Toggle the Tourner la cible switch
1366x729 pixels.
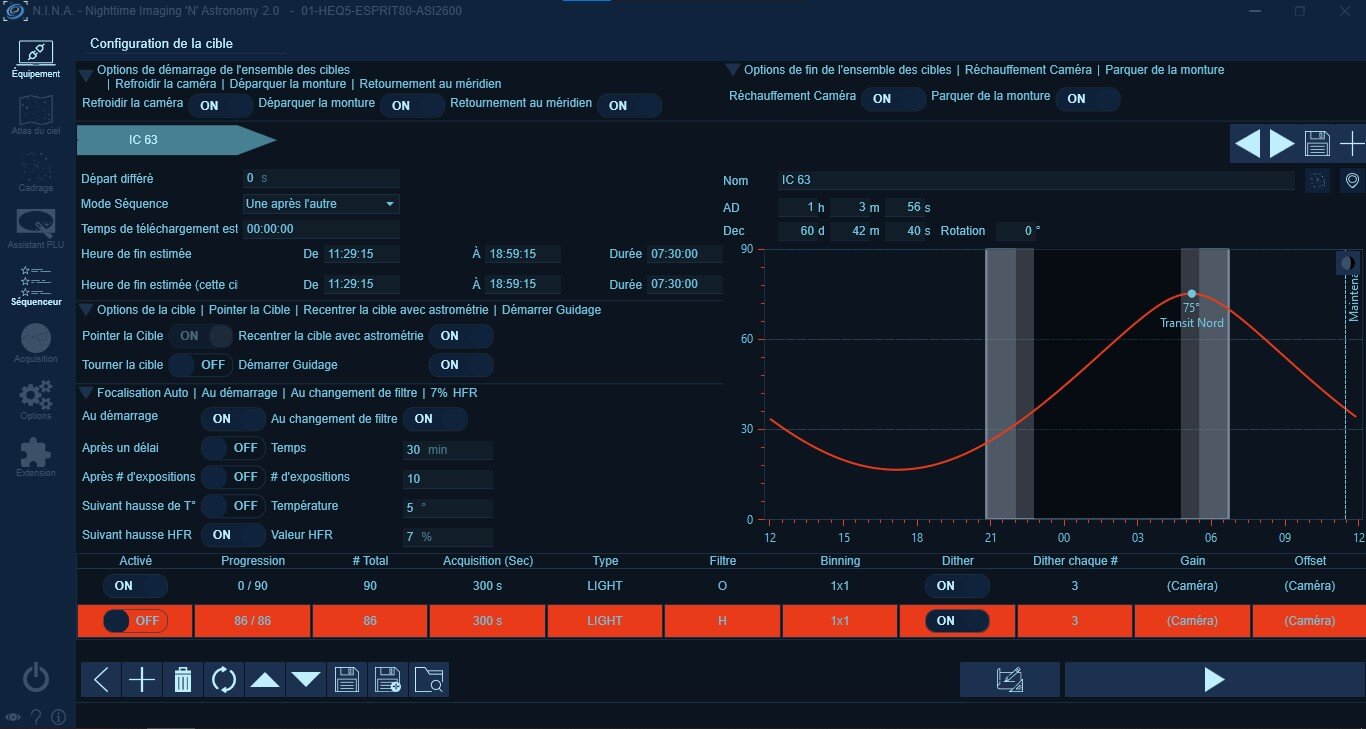pyautogui.click(x=201, y=365)
